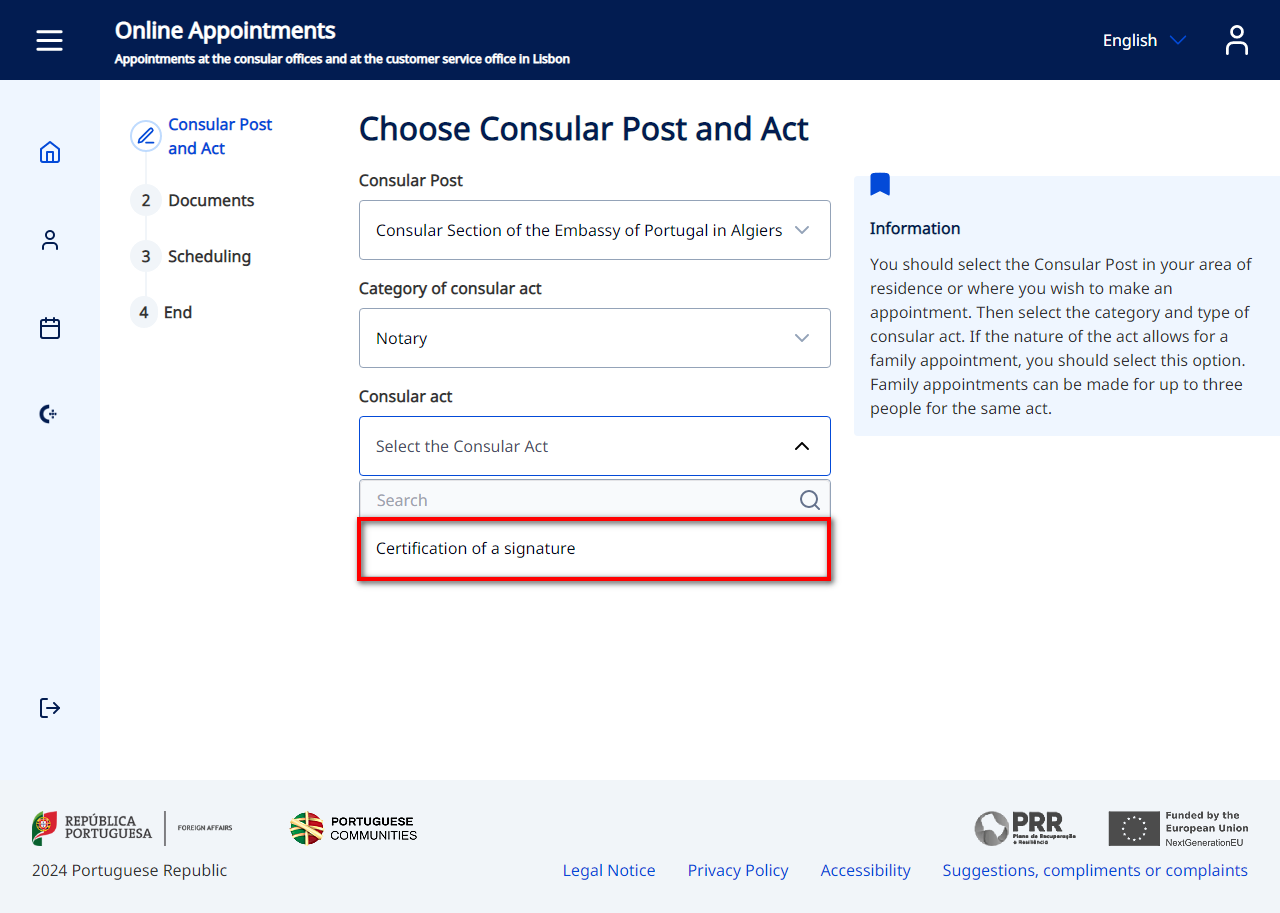Open Suggestions, compliments or complaints link
The image size is (1280, 913).
click(x=1094, y=870)
